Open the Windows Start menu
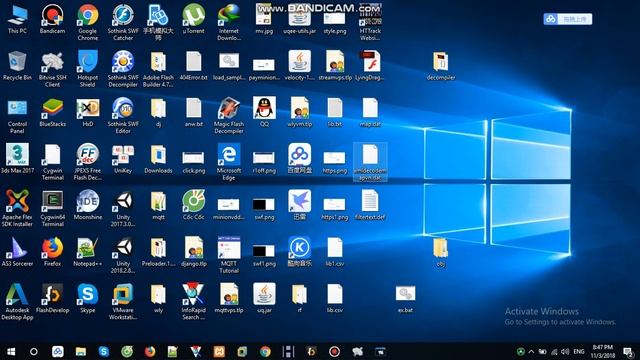This screenshot has height=360, width=640. [11, 351]
